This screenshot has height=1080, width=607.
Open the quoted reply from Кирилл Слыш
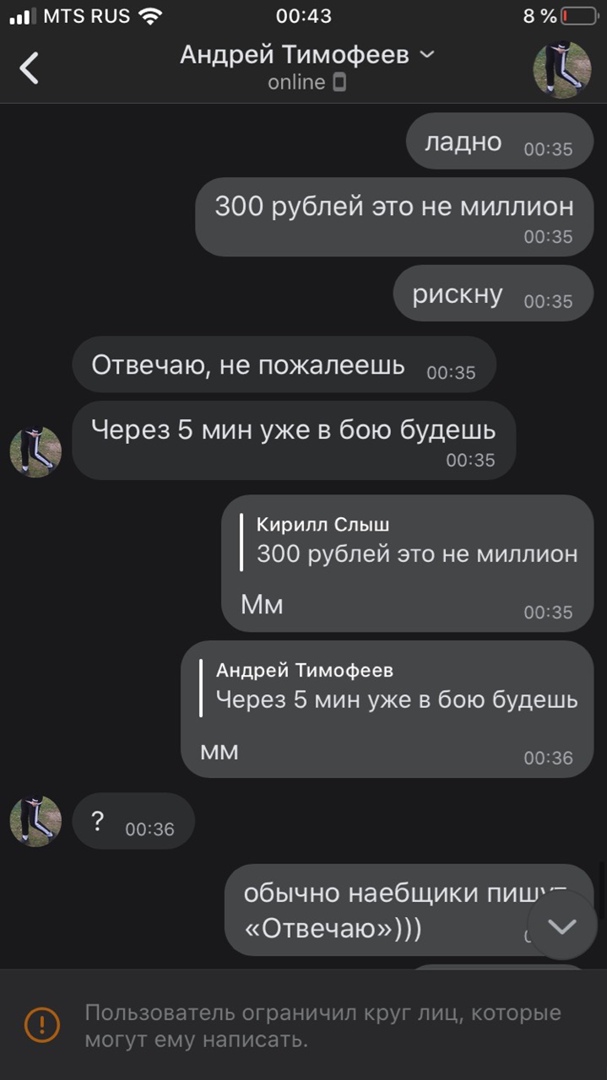click(x=409, y=542)
